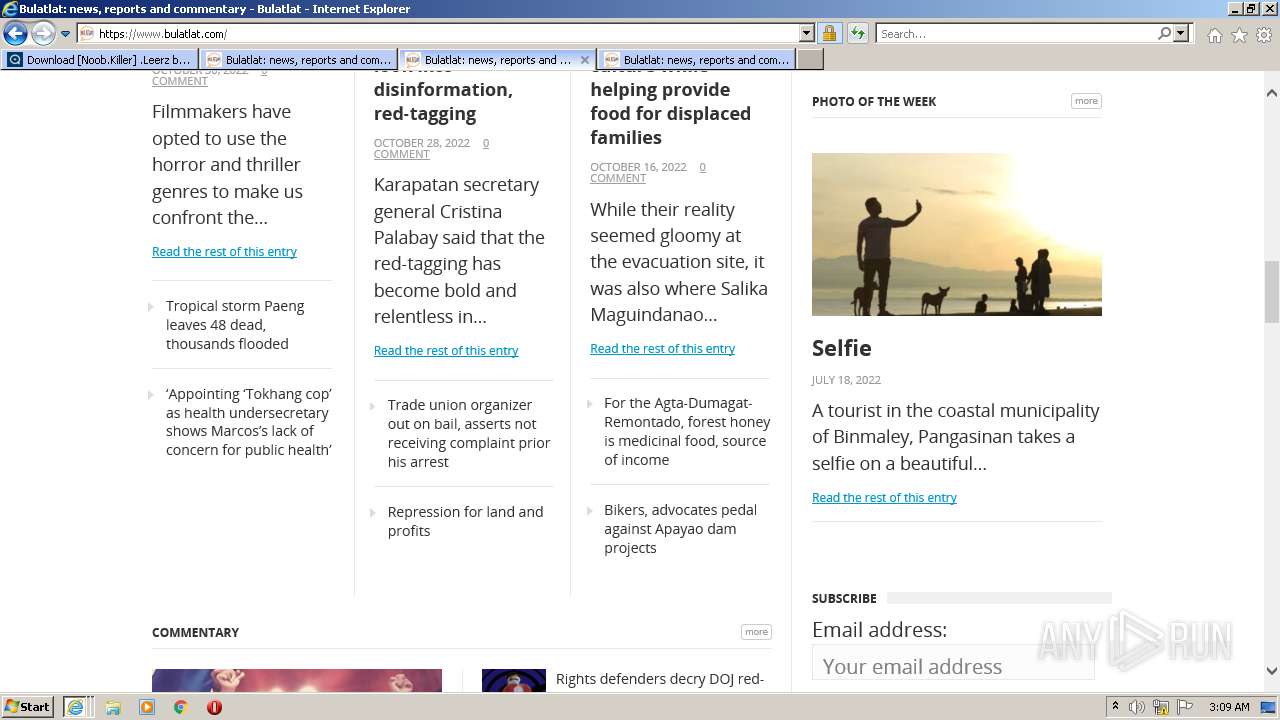
Task: Minimize the Internet Explorer window
Action: [x=1235, y=9]
